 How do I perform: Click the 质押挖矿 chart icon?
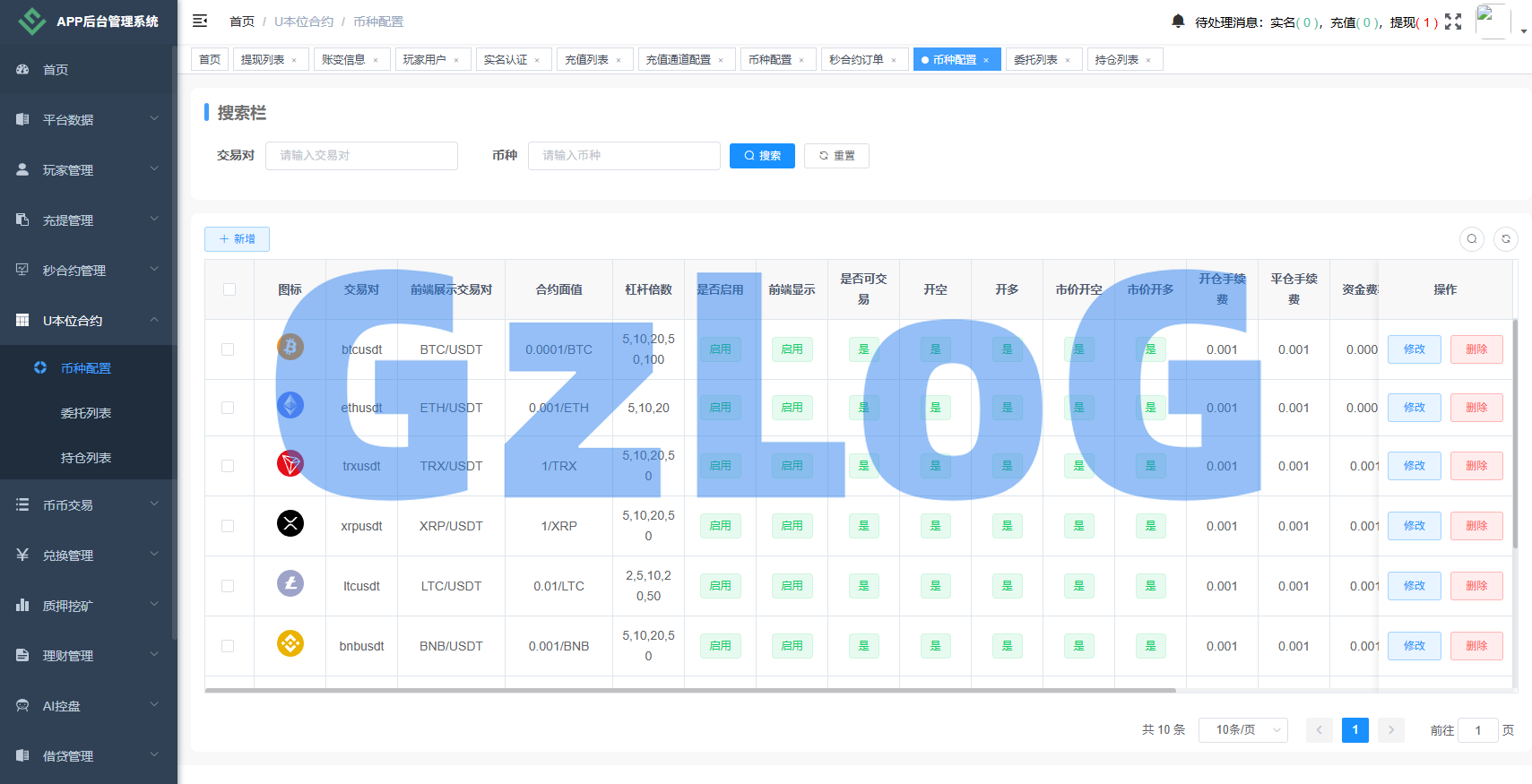point(22,605)
